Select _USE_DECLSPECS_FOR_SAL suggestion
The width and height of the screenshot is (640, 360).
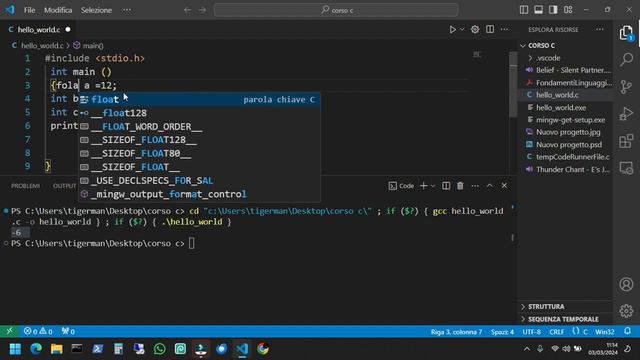199,180
